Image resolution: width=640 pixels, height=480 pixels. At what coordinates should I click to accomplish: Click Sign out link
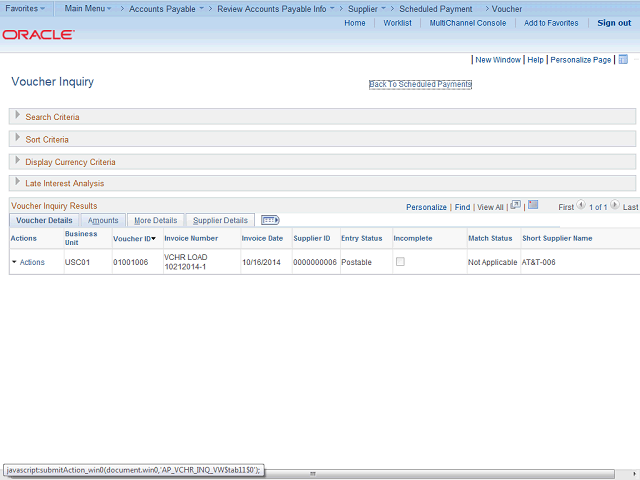point(614,23)
